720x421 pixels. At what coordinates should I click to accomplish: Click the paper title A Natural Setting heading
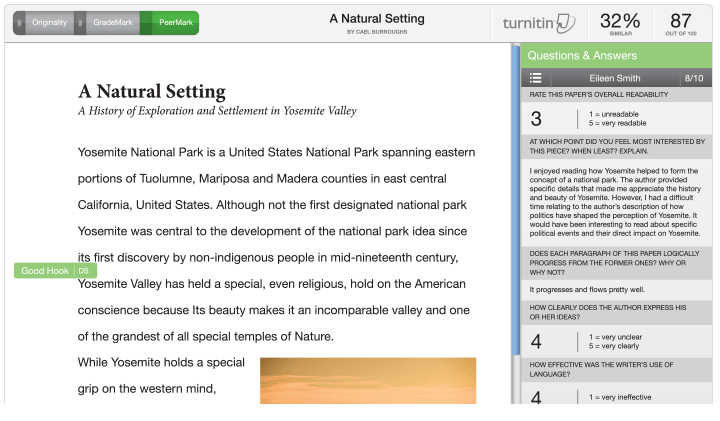152,91
